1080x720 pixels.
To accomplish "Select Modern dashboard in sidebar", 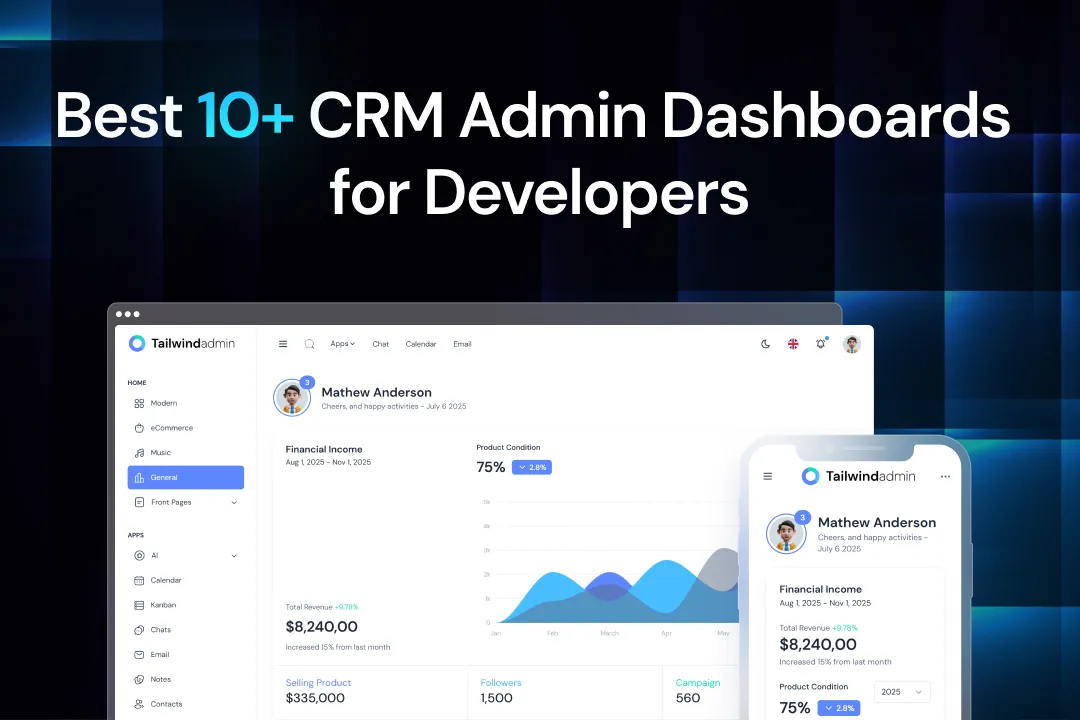I will point(163,403).
